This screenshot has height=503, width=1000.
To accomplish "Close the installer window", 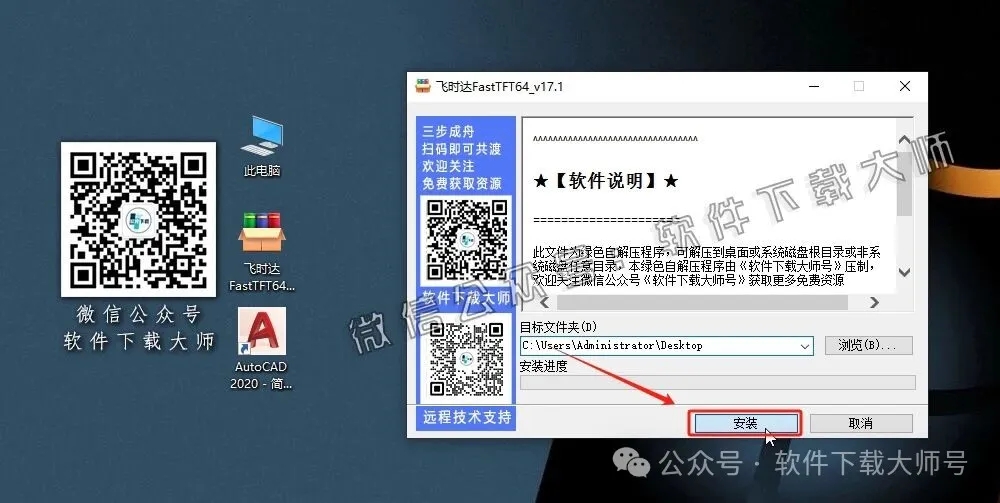I will [x=904, y=86].
